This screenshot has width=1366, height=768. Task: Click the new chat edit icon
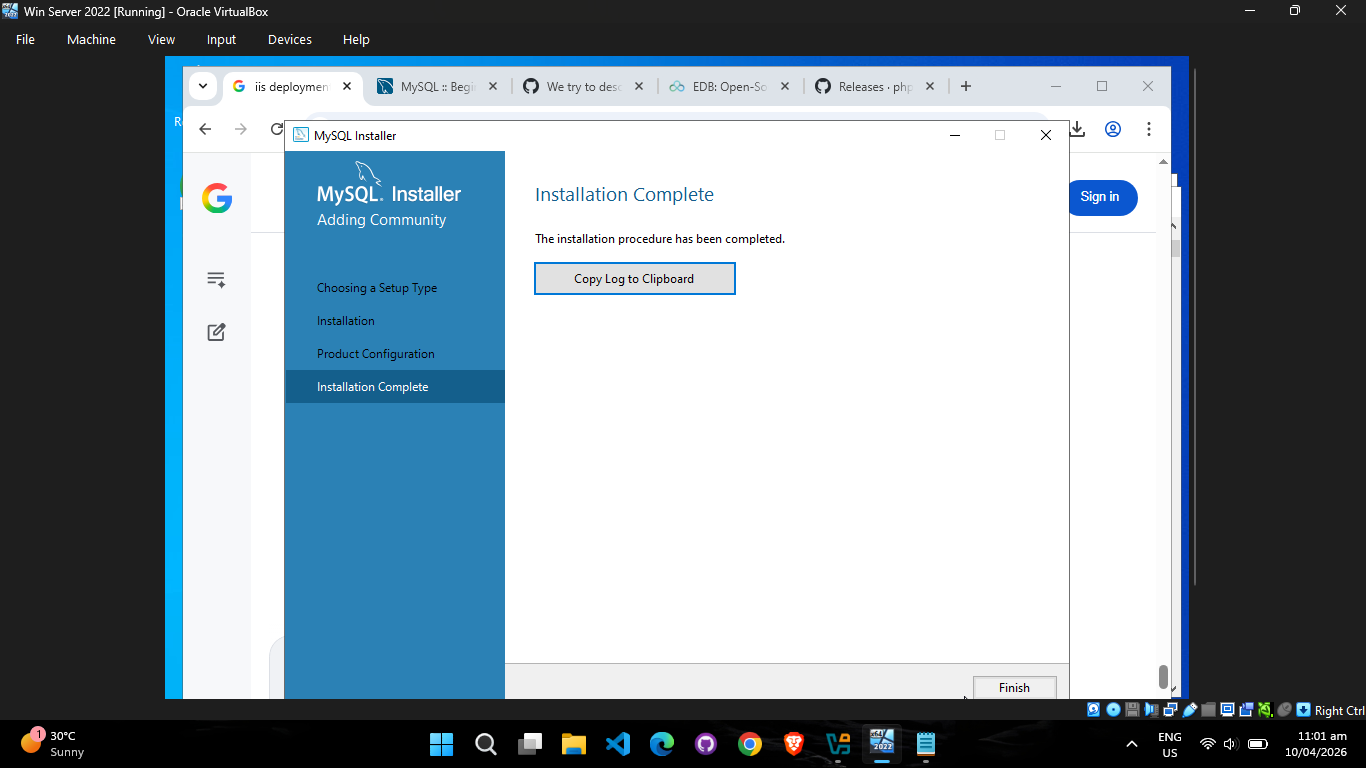click(x=216, y=332)
